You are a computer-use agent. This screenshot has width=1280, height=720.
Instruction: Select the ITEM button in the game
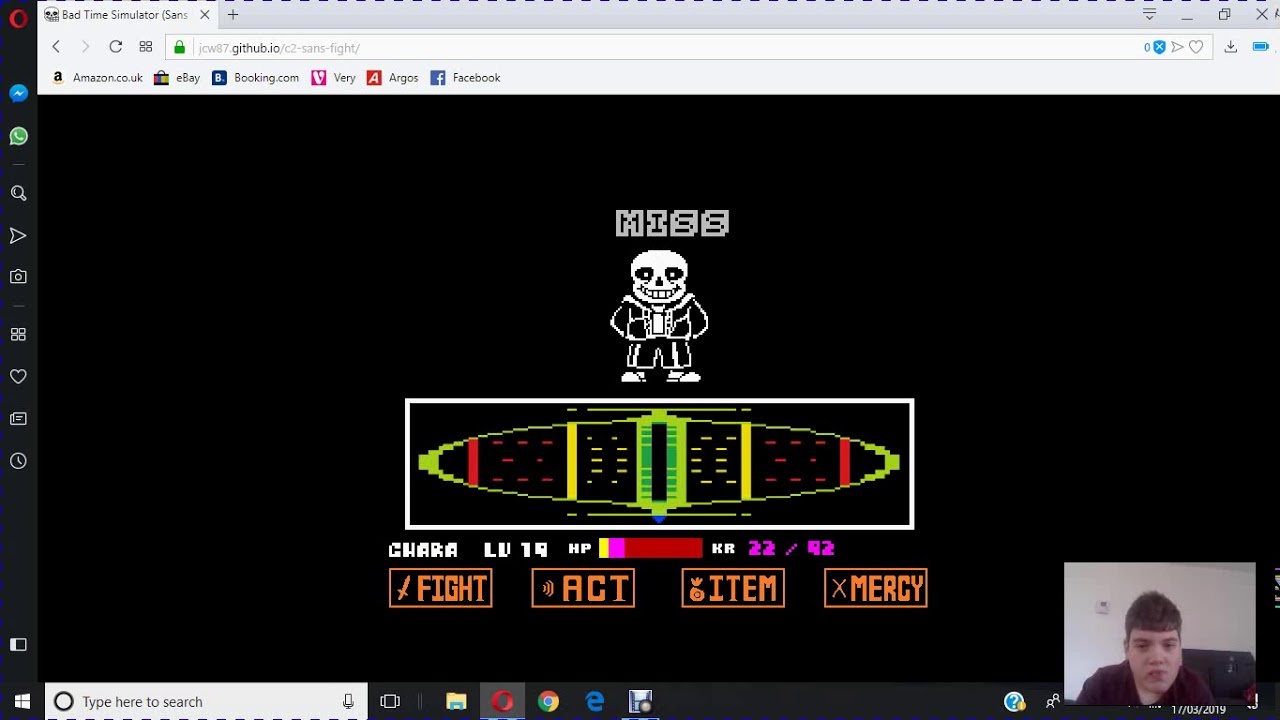[733, 588]
